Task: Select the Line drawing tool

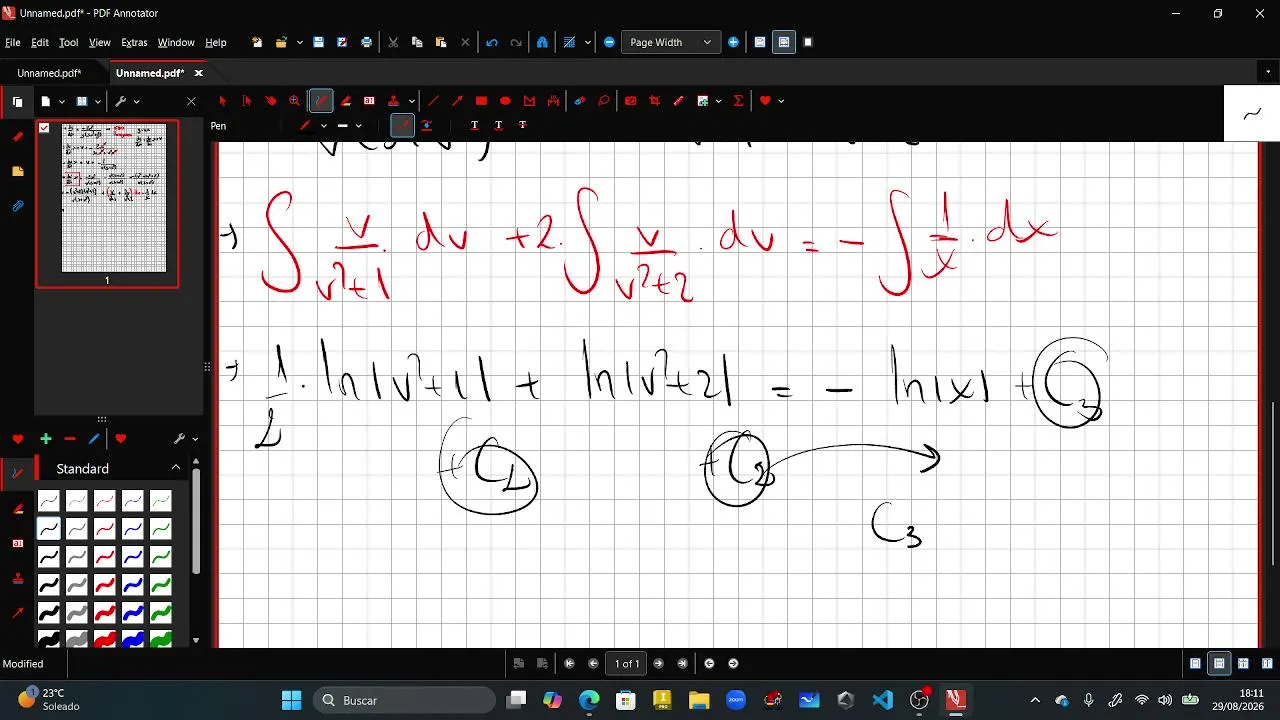Action: (x=433, y=100)
